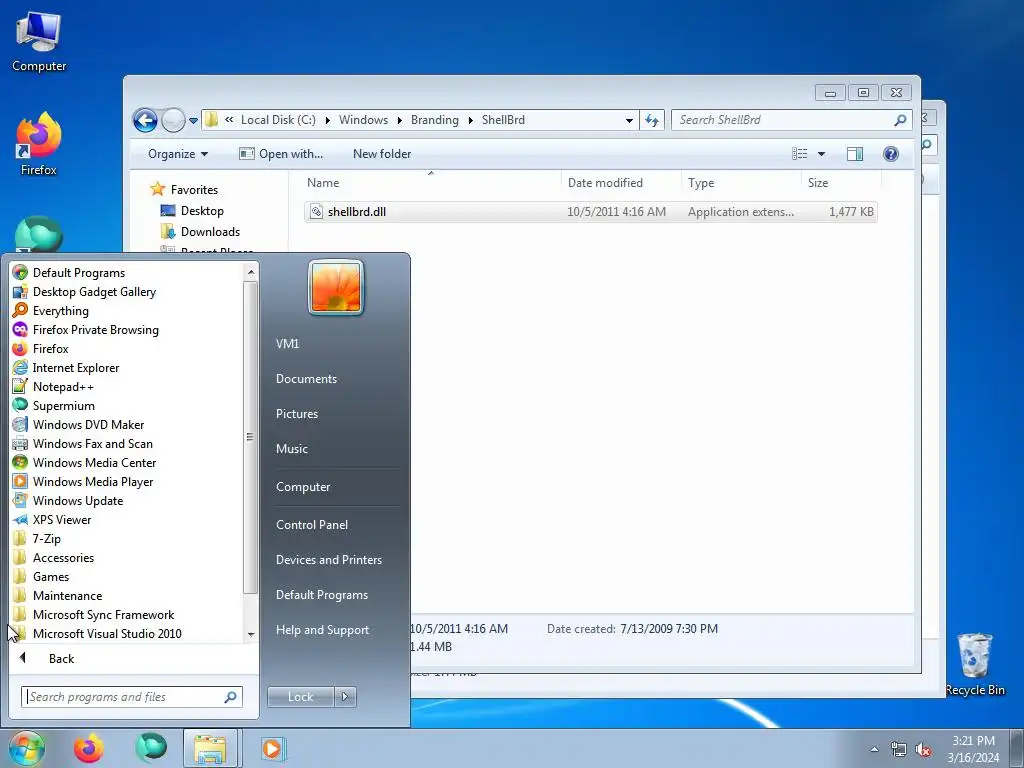This screenshot has width=1024, height=768.
Task: Click the Explorer back navigation arrow
Action: click(x=145, y=120)
